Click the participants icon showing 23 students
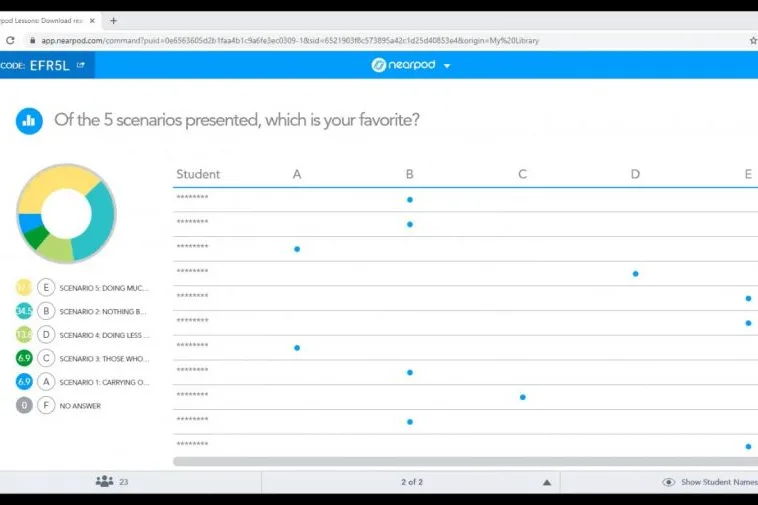This screenshot has height=505, width=758. pyautogui.click(x=104, y=481)
